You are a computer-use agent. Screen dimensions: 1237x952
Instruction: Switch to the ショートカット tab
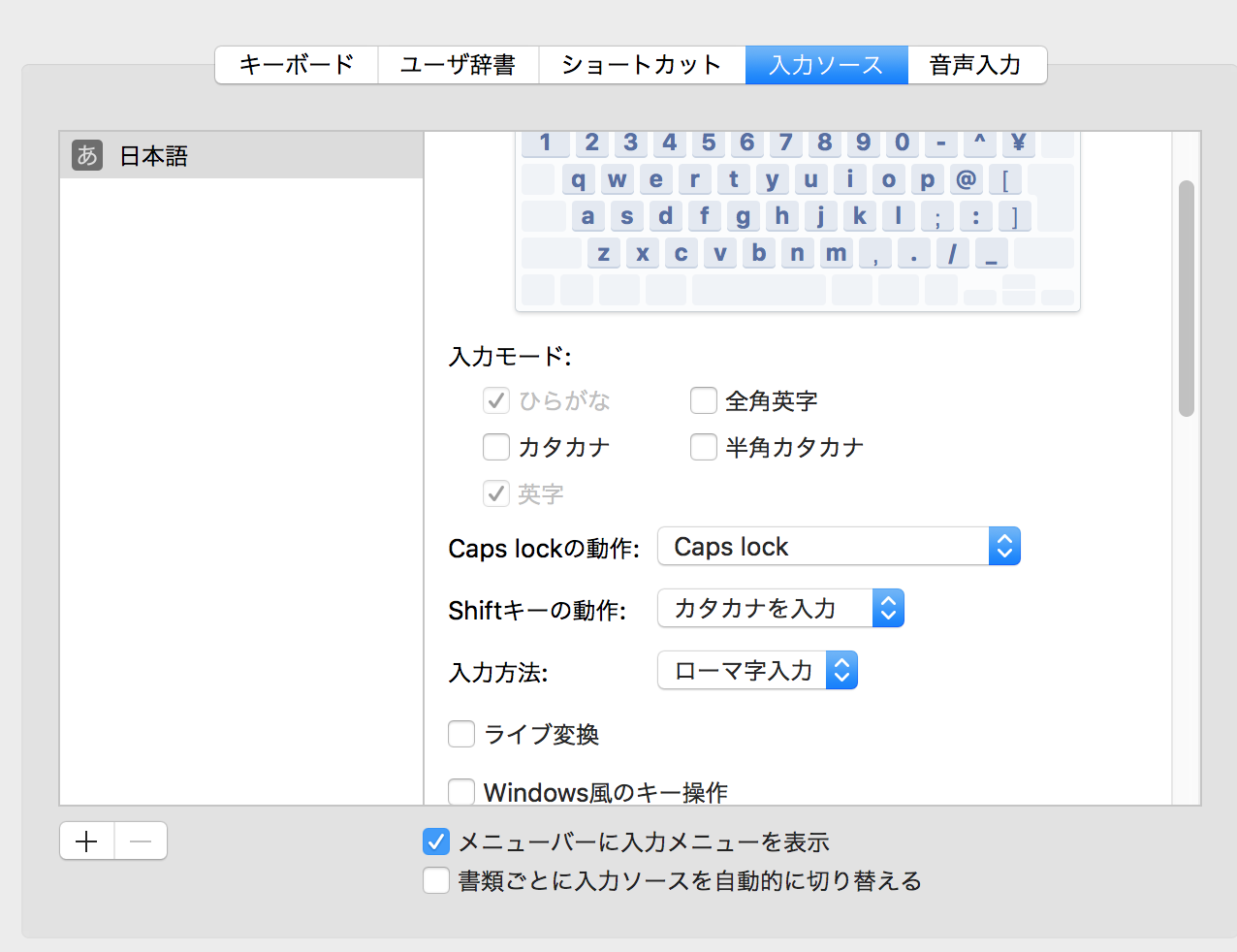(642, 65)
